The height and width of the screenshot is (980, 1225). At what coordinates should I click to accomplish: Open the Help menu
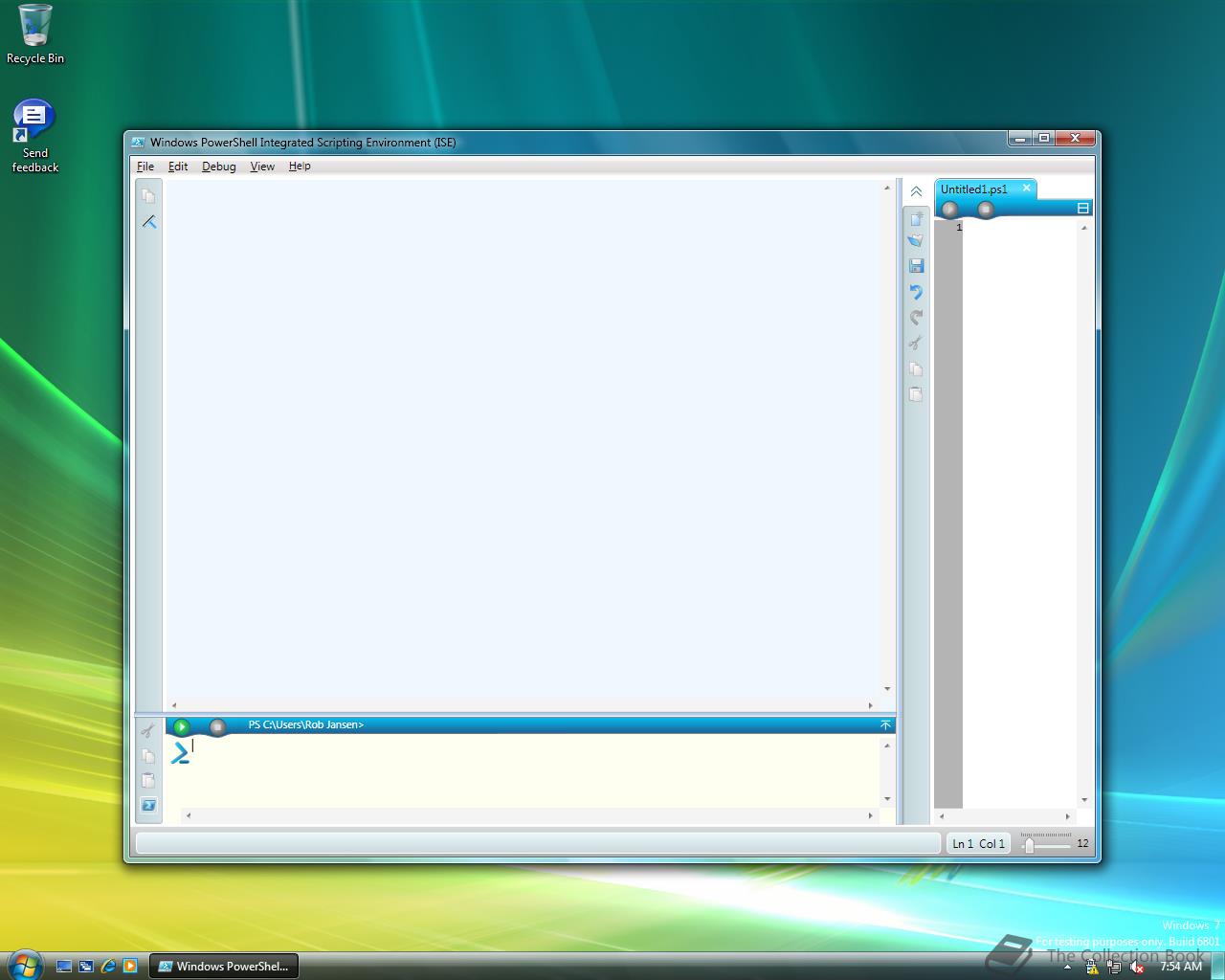point(300,167)
